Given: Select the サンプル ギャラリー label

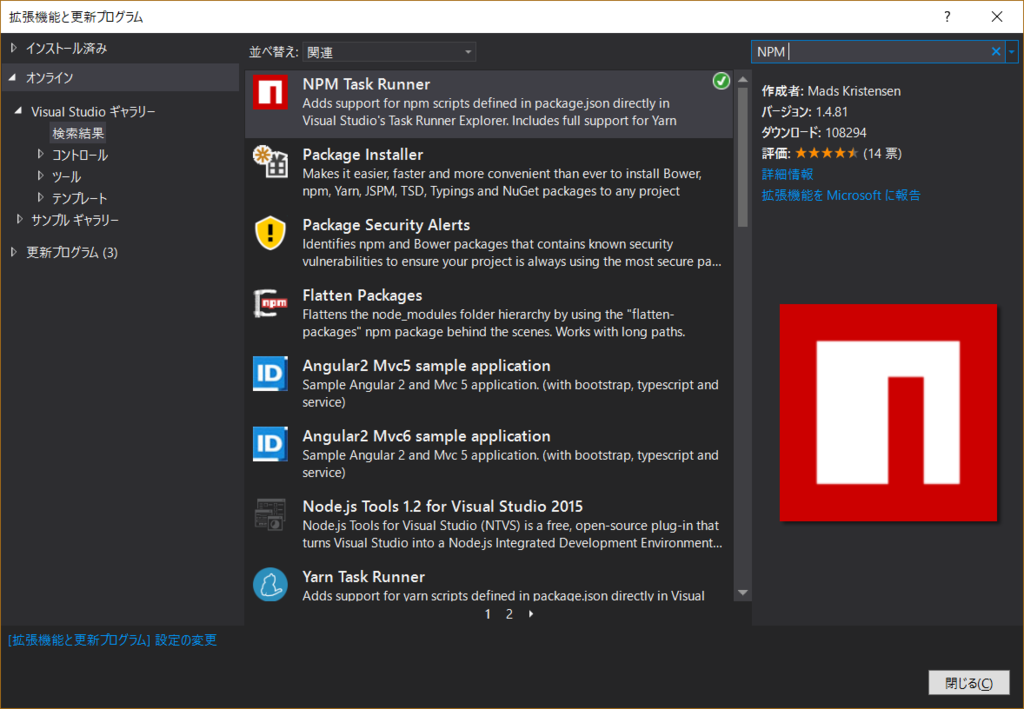Looking at the screenshot, I should (74, 220).
